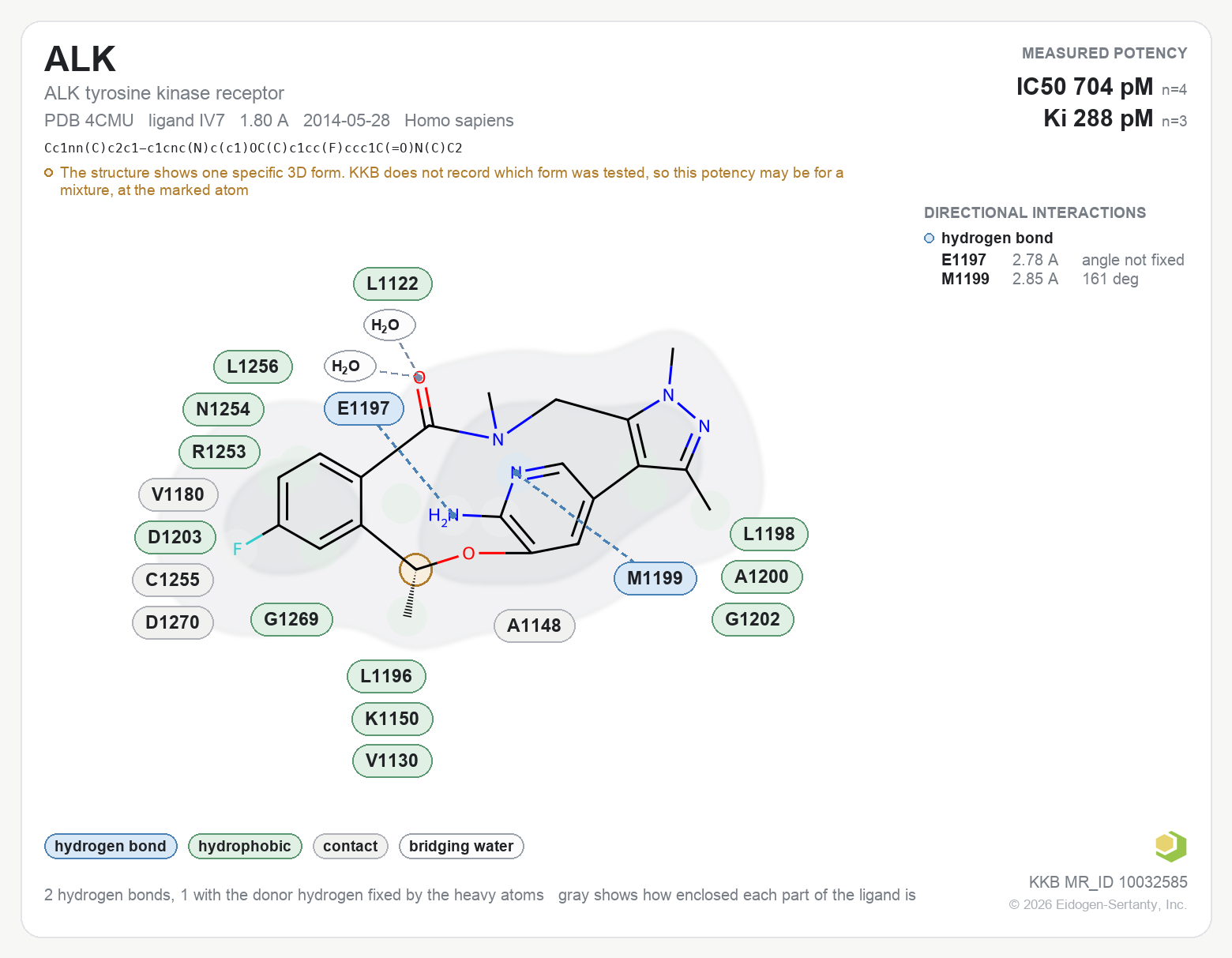
Task: Select residue K1150
Action: [393, 719]
